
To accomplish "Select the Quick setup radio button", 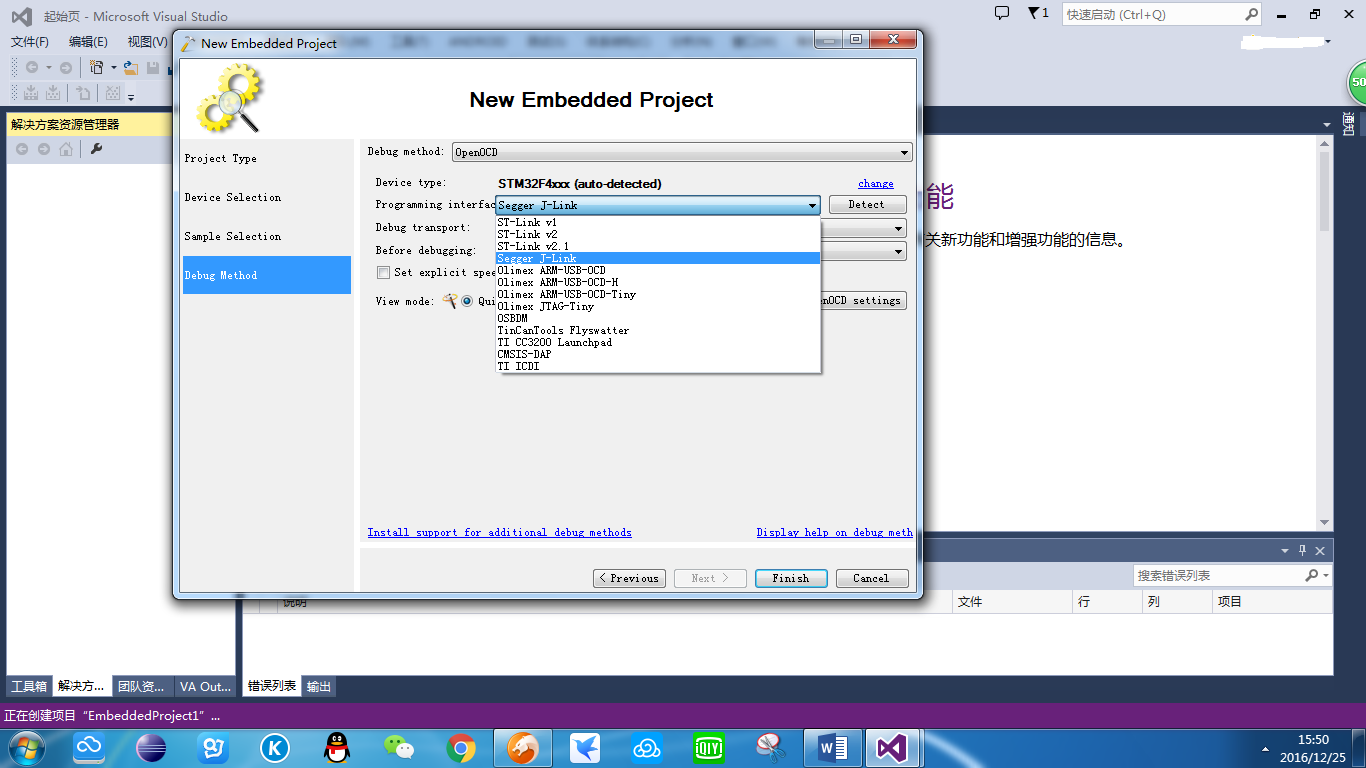I will tap(467, 301).
